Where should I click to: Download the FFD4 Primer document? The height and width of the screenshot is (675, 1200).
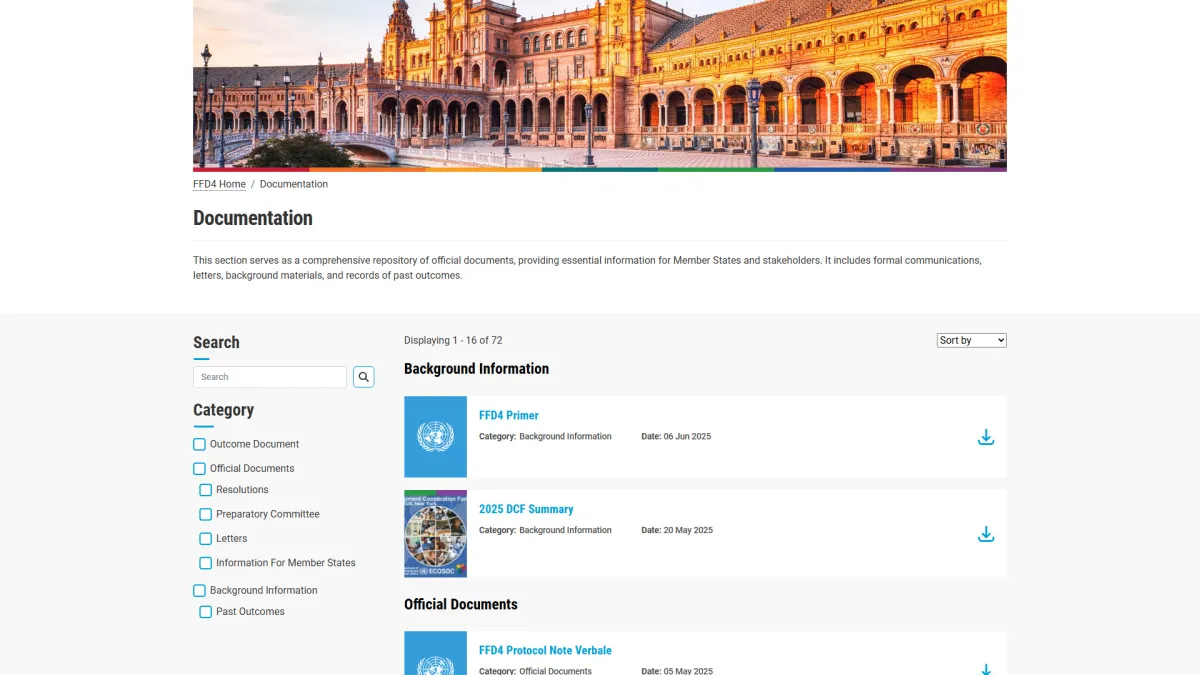(986, 437)
